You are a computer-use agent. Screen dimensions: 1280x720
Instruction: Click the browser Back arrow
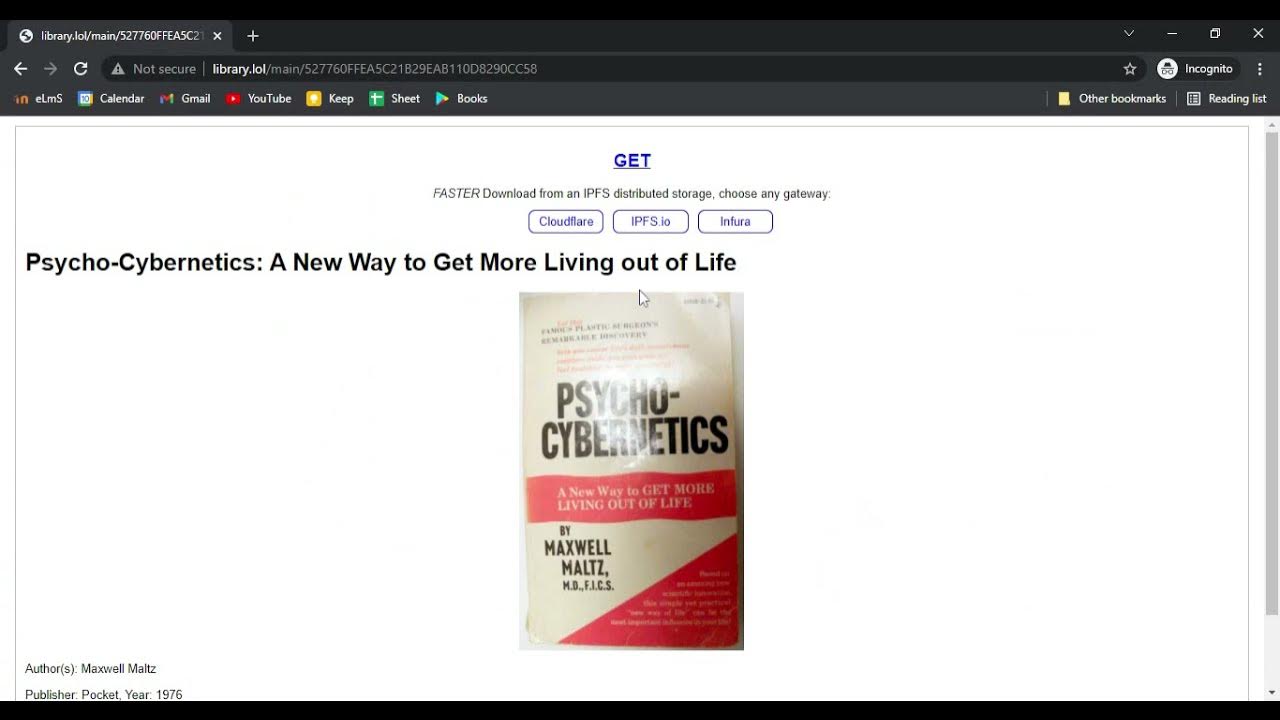(x=21, y=69)
